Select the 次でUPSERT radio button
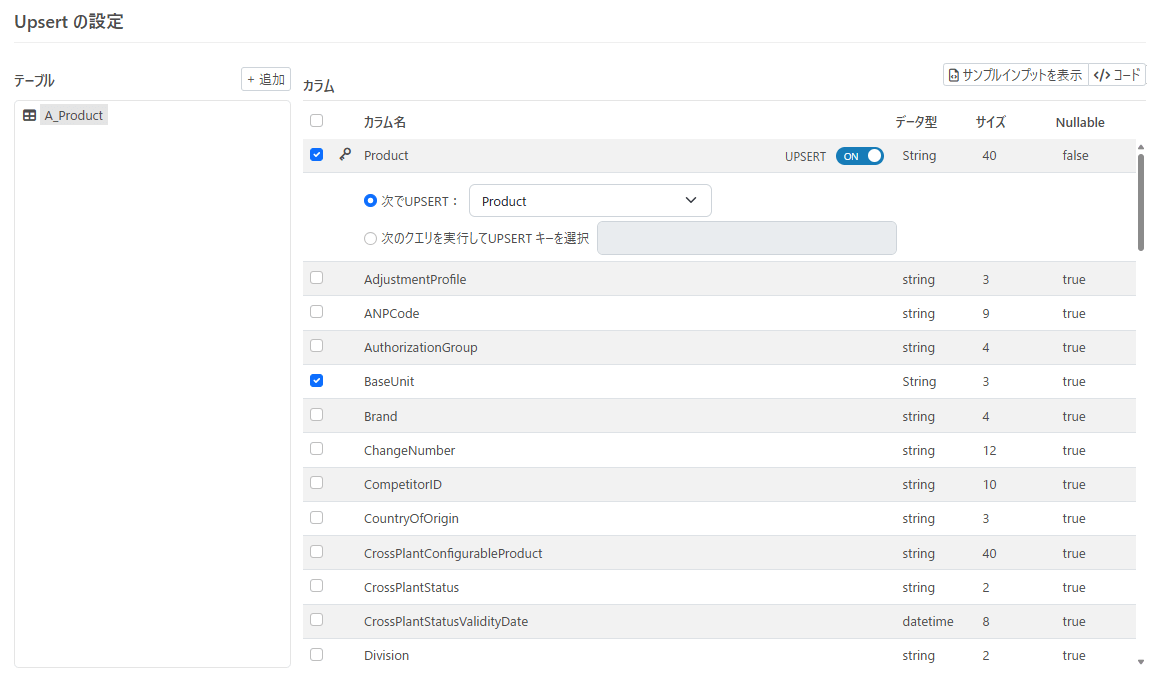 [371, 201]
